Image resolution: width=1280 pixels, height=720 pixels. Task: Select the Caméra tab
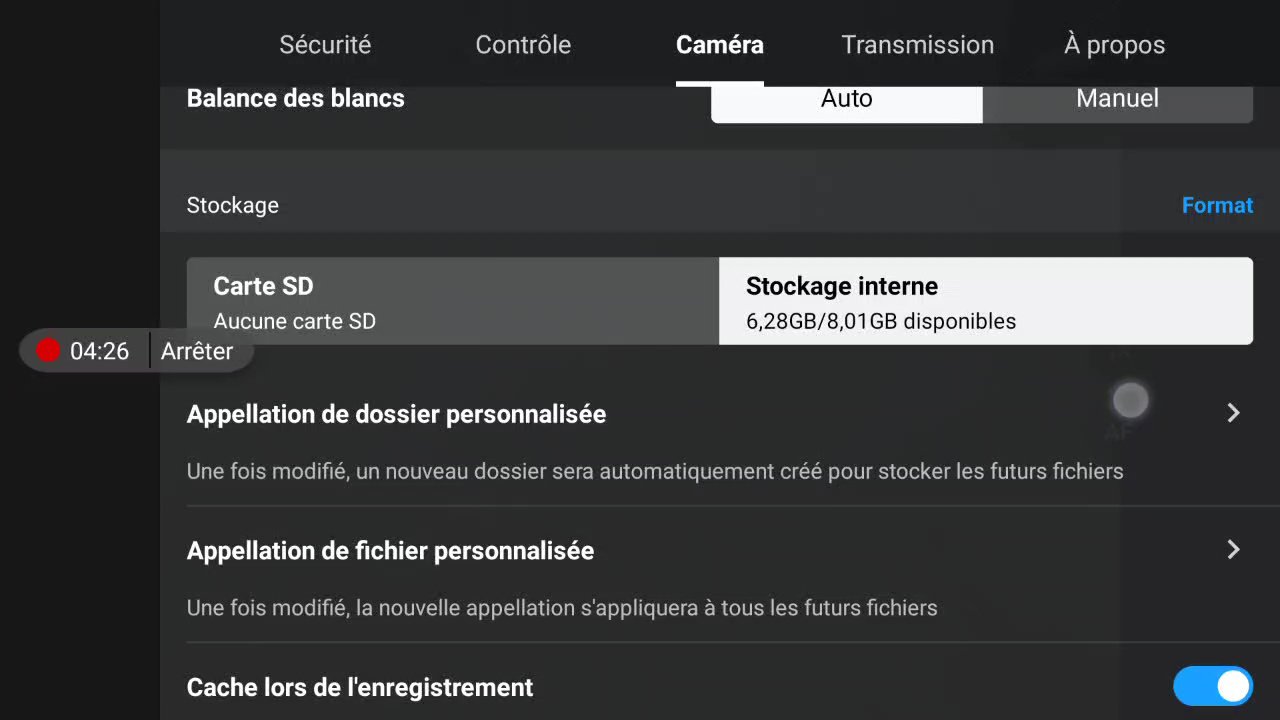click(720, 45)
